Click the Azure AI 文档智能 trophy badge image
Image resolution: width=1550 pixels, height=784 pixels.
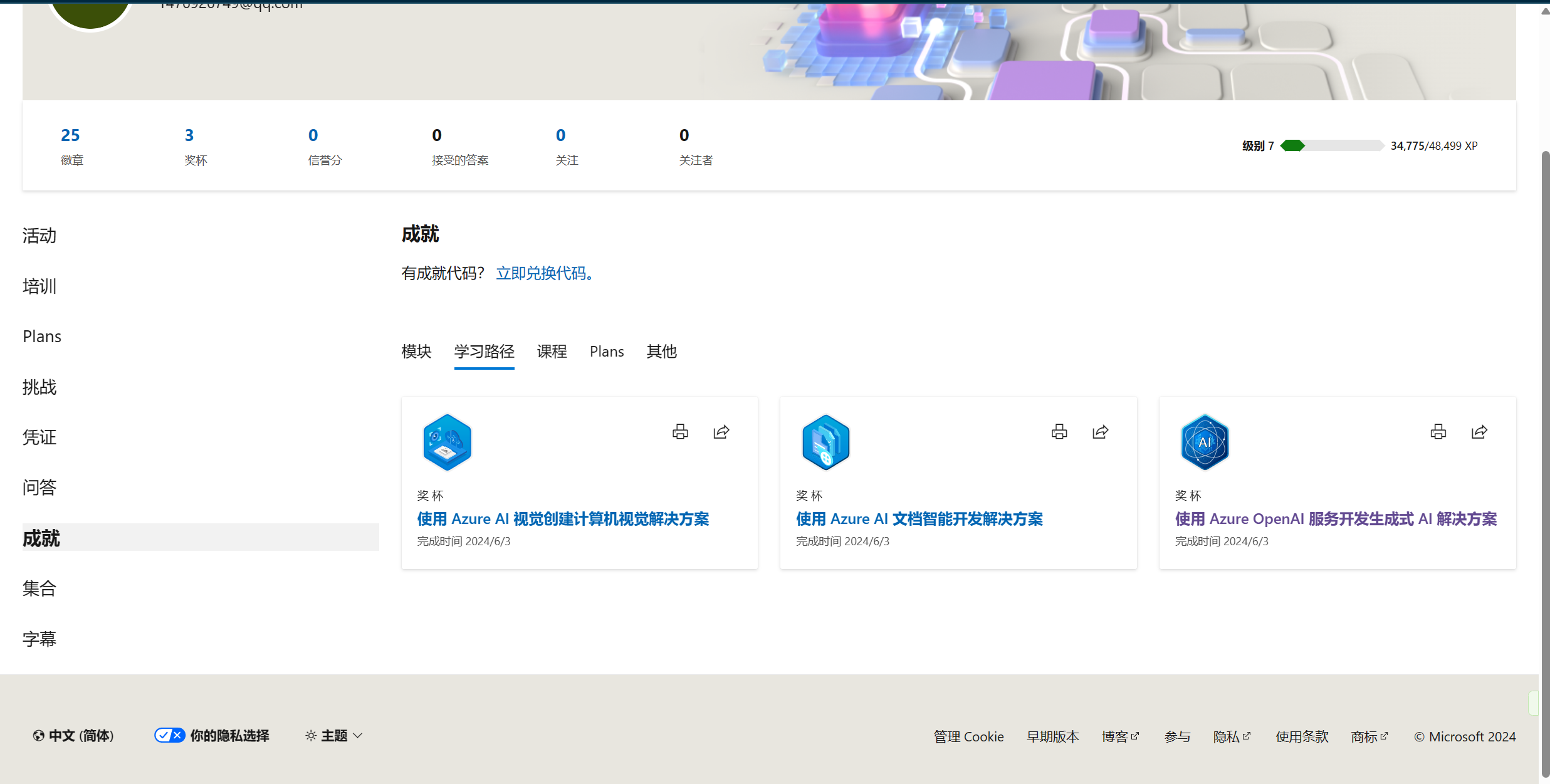click(x=826, y=442)
